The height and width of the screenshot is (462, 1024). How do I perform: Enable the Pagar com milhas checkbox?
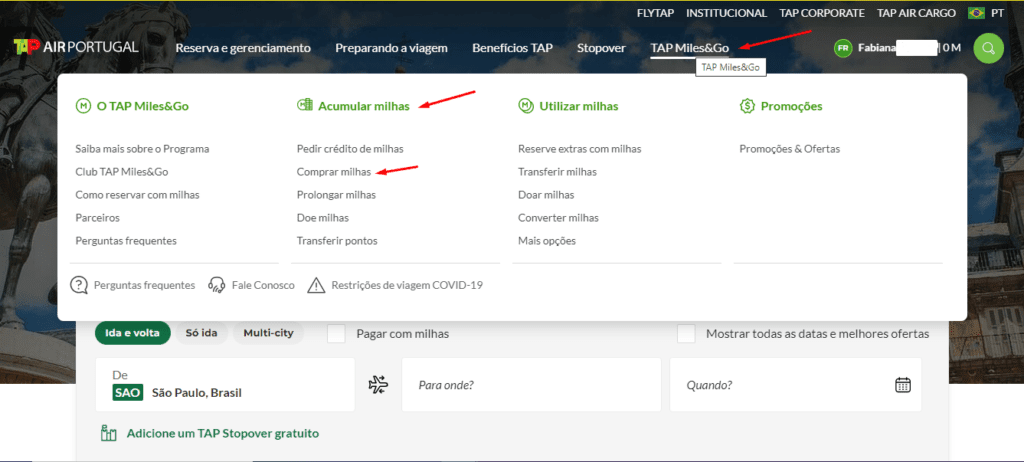click(x=337, y=333)
